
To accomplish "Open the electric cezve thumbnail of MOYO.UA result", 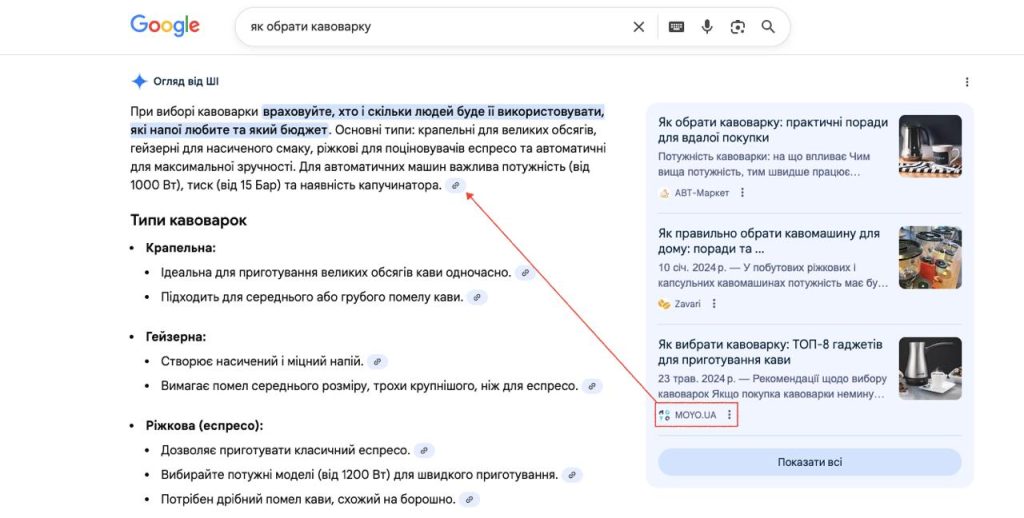I will point(930,368).
